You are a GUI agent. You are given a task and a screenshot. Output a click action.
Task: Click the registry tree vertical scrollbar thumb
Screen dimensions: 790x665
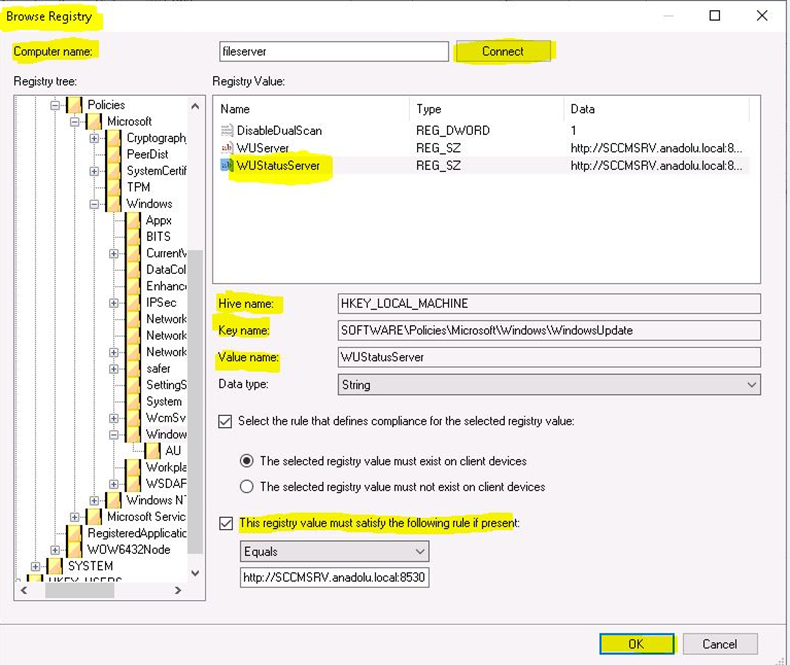pos(196,402)
